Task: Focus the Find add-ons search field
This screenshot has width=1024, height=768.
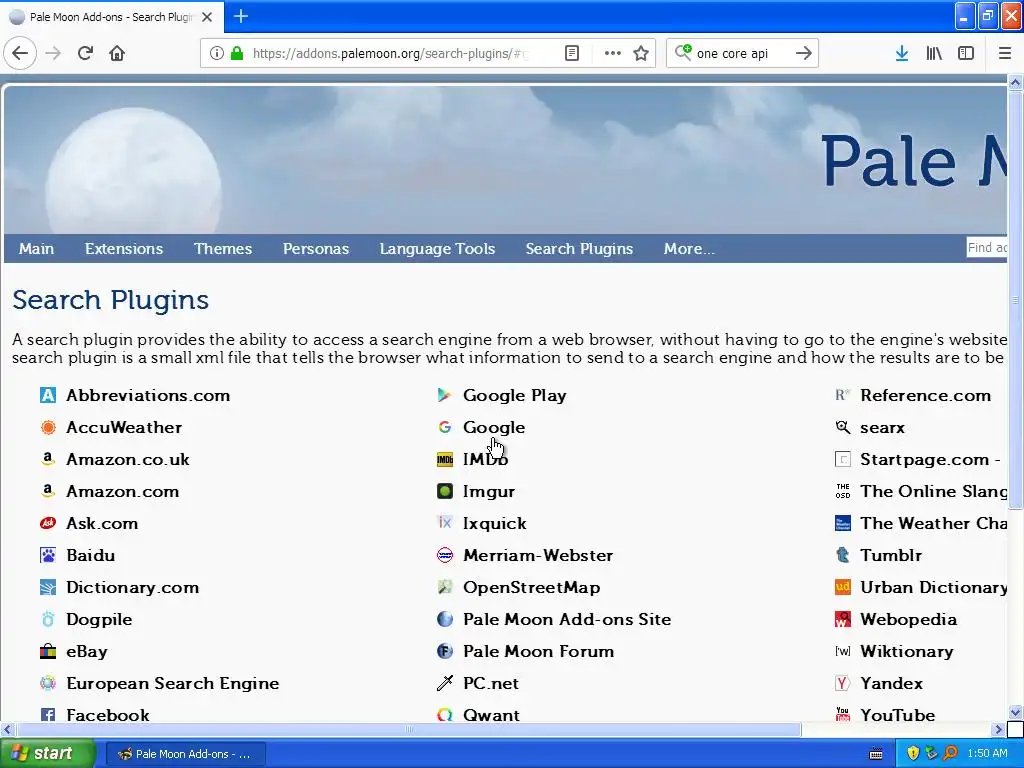Action: pyautogui.click(x=987, y=248)
